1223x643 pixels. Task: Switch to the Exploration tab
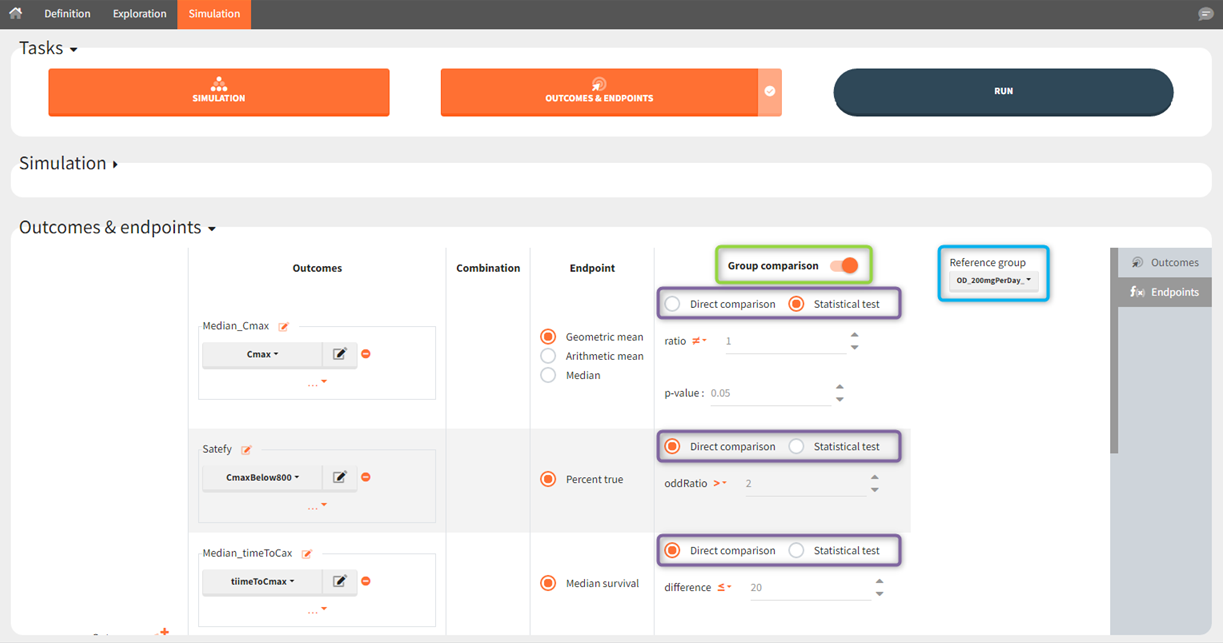[139, 14]
